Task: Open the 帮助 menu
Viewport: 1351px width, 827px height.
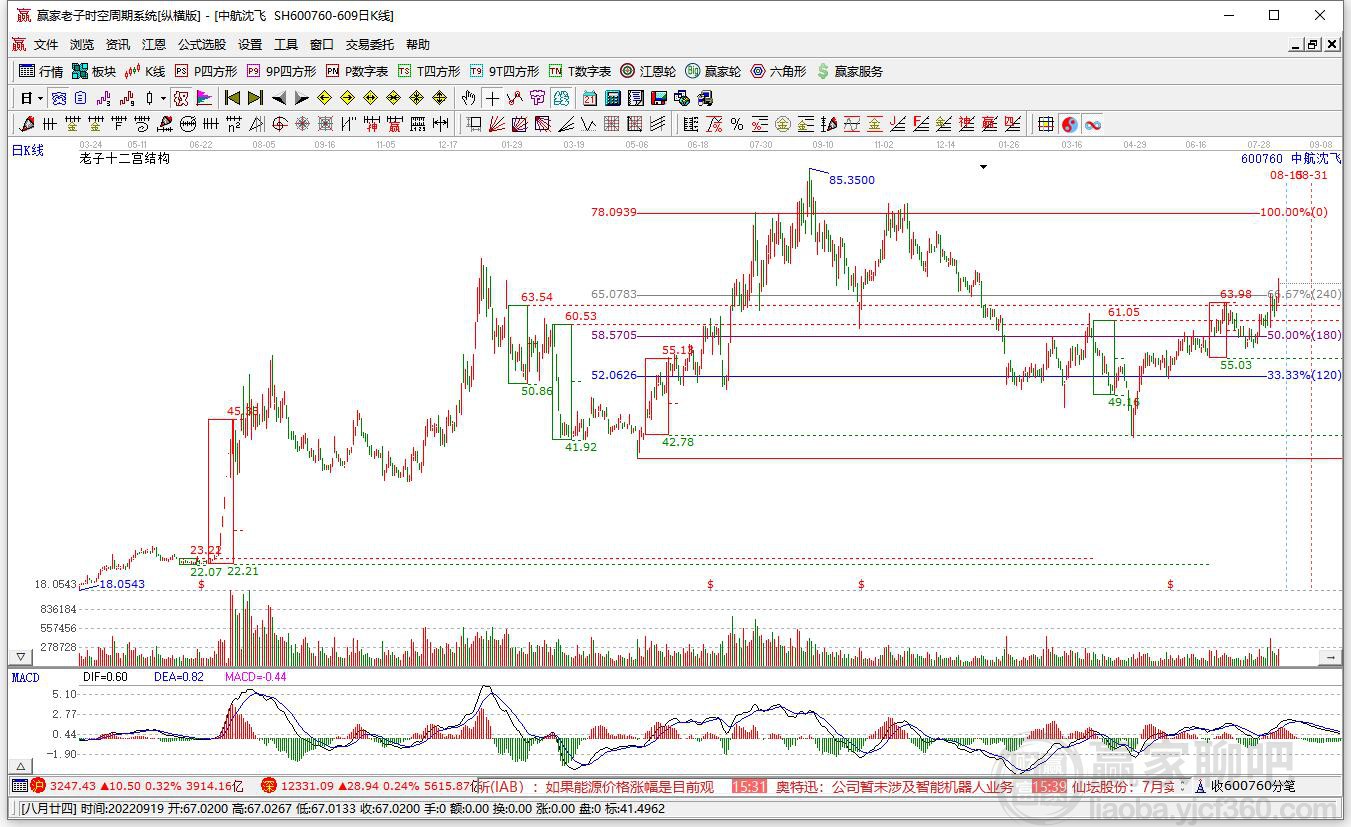Action: point(418,44)
